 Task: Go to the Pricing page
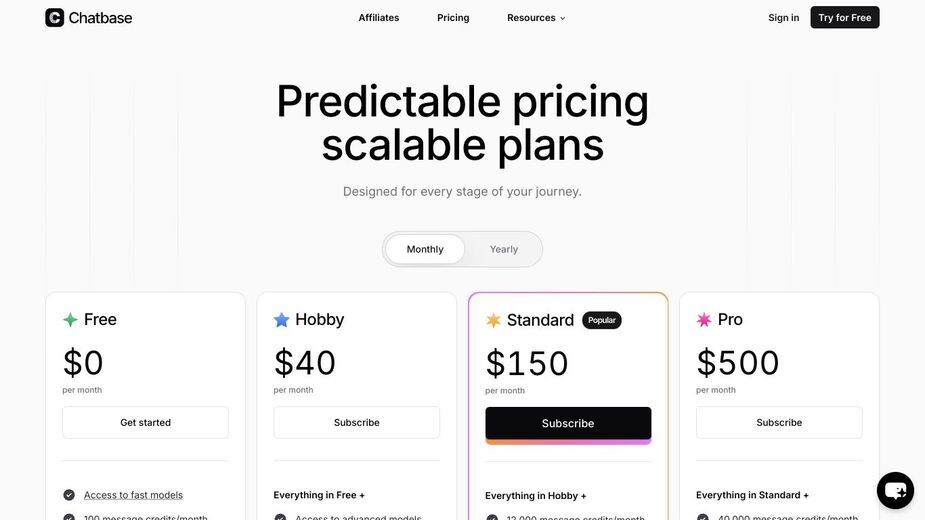click(x=453, y=18)
